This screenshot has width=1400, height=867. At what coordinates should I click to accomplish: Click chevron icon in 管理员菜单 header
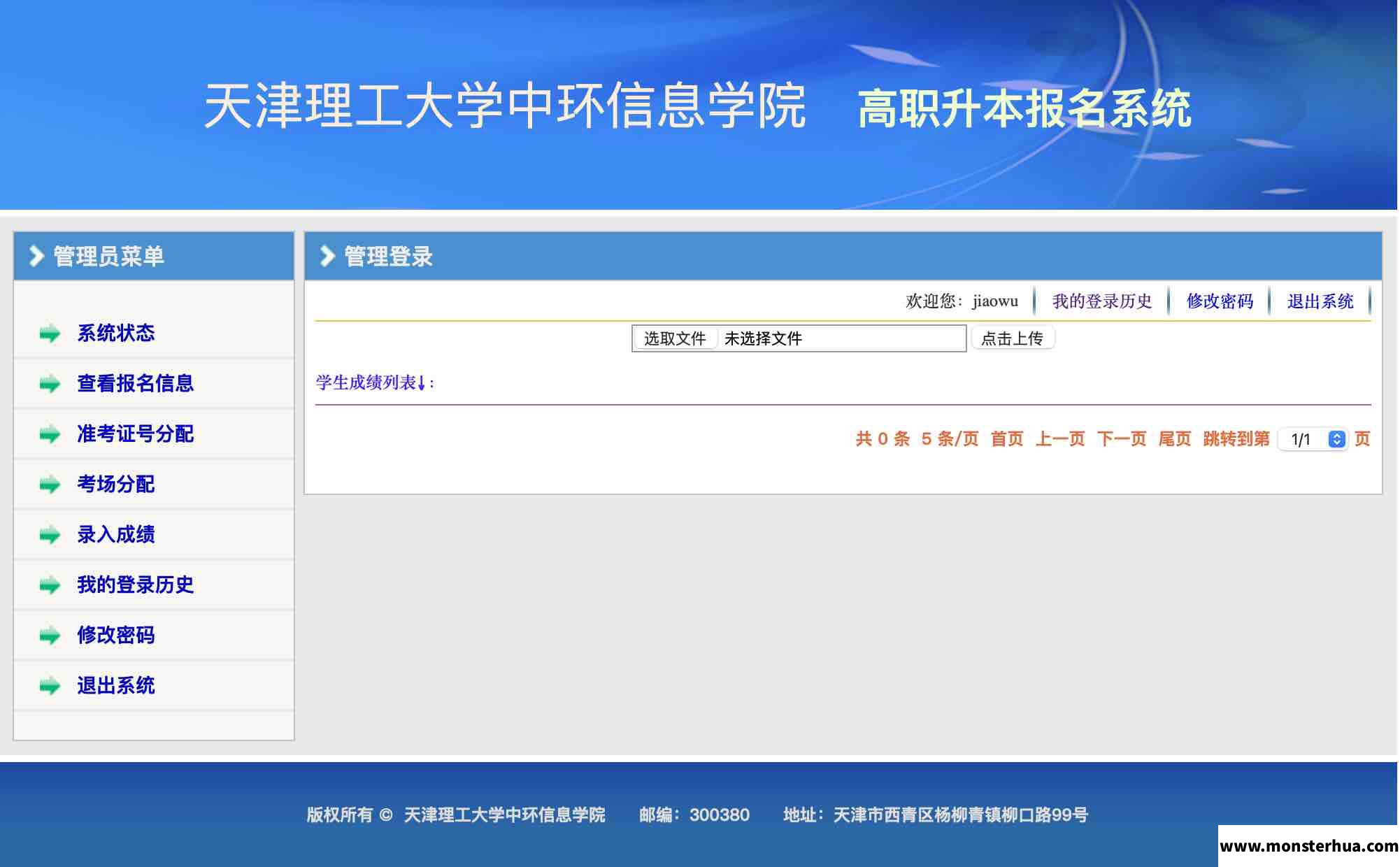pyautogui.click(x=36, y=256)
